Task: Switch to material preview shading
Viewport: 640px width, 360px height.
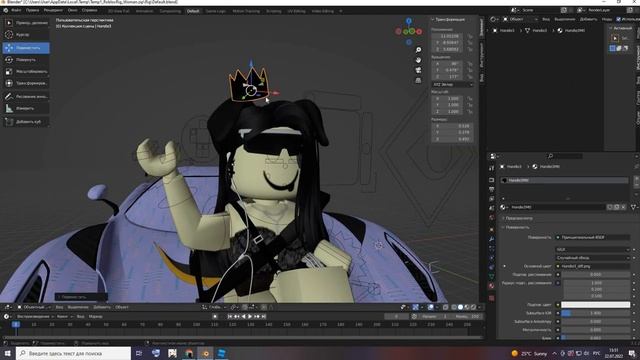Action: 467,307
